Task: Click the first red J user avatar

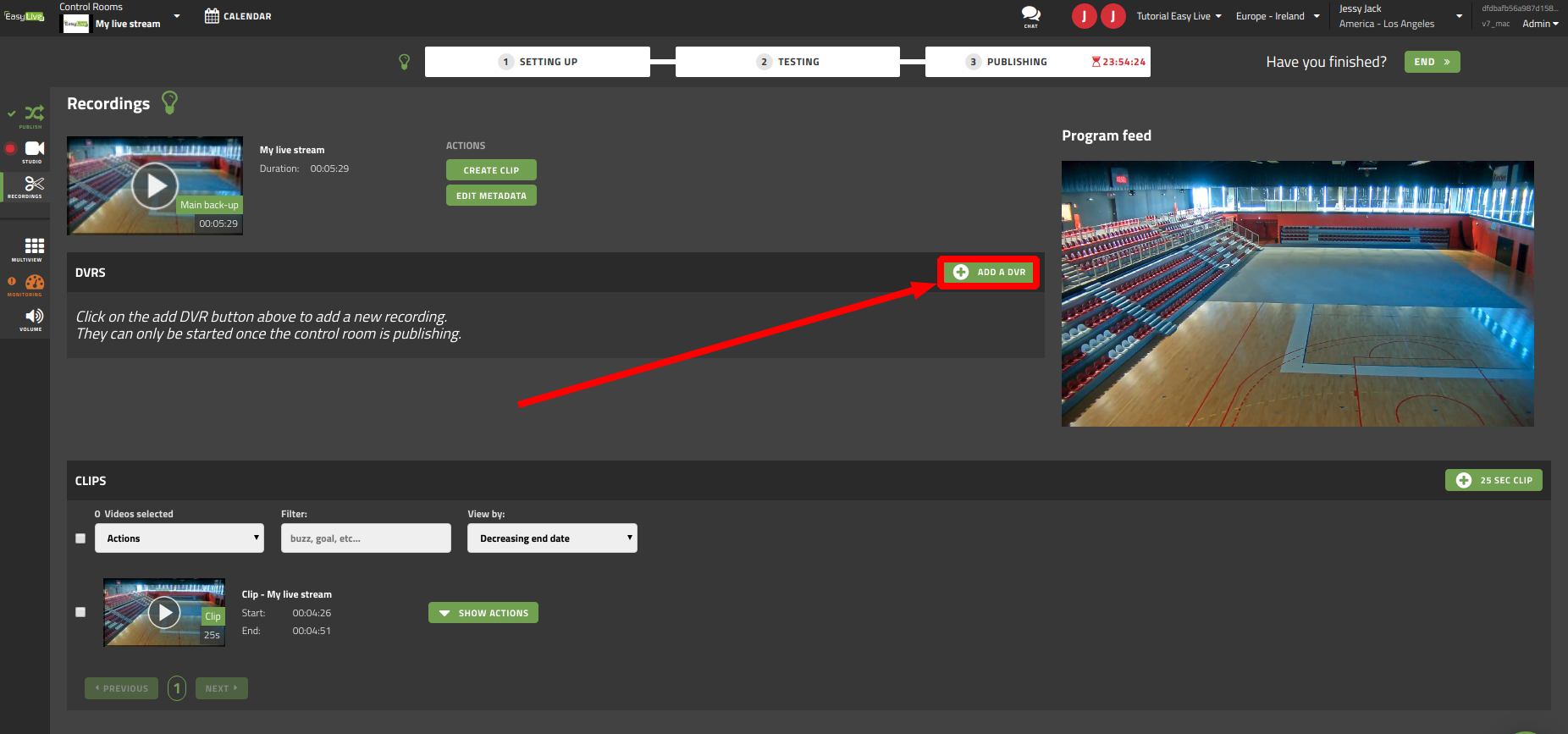Action: pyautogui.click(x=1084, y=16)
